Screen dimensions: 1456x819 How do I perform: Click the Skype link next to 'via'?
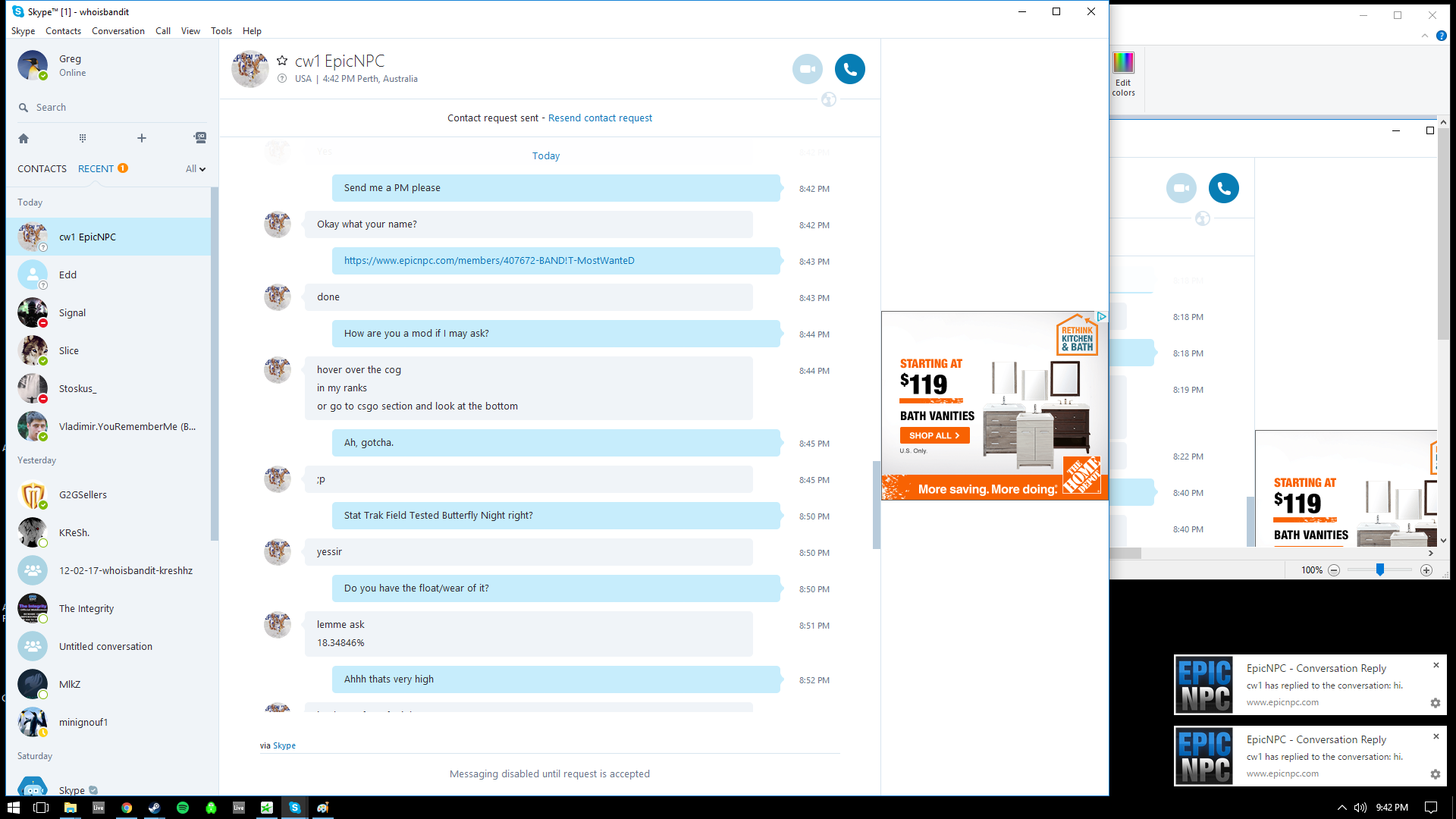[284, 746]
